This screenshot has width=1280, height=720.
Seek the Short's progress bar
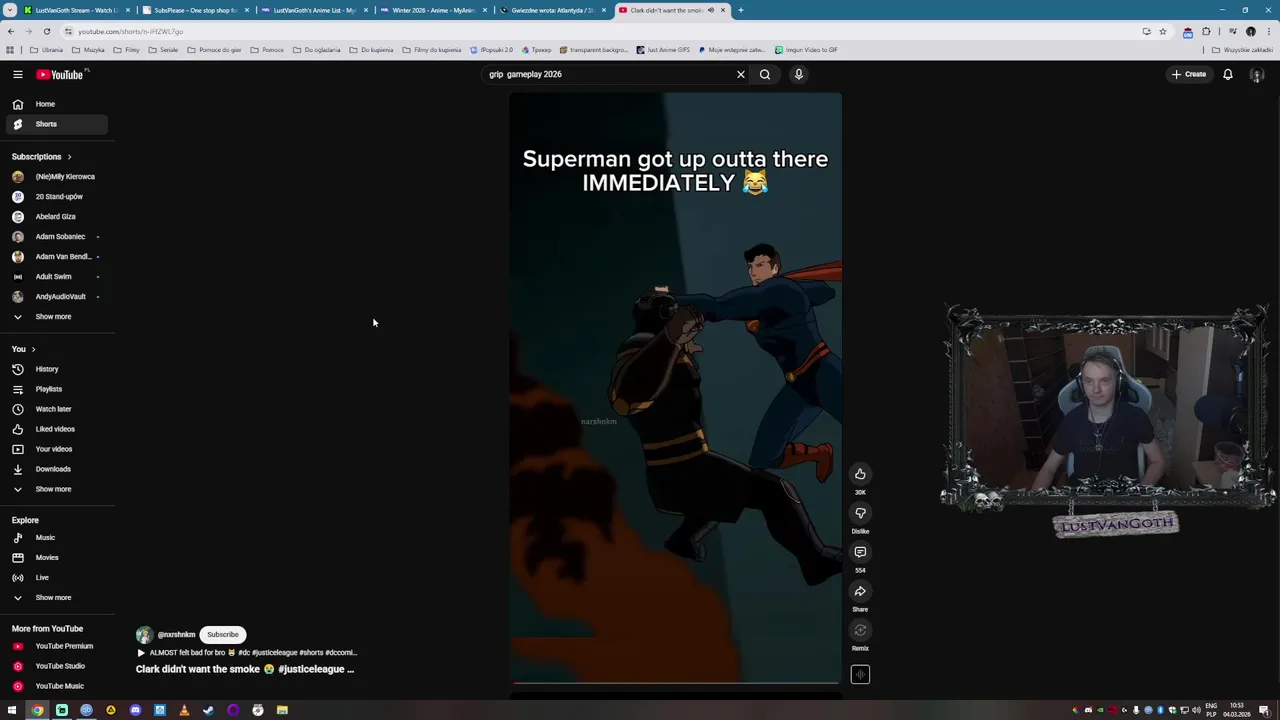(x=675, y=683)
